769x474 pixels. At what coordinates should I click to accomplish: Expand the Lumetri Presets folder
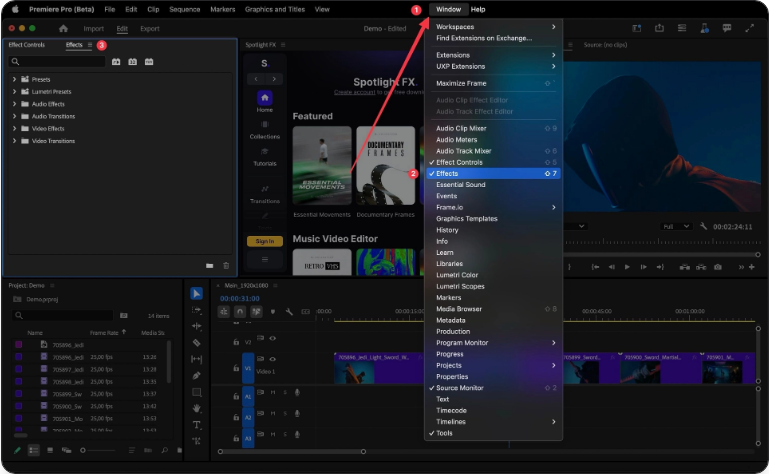click(14, 91)
